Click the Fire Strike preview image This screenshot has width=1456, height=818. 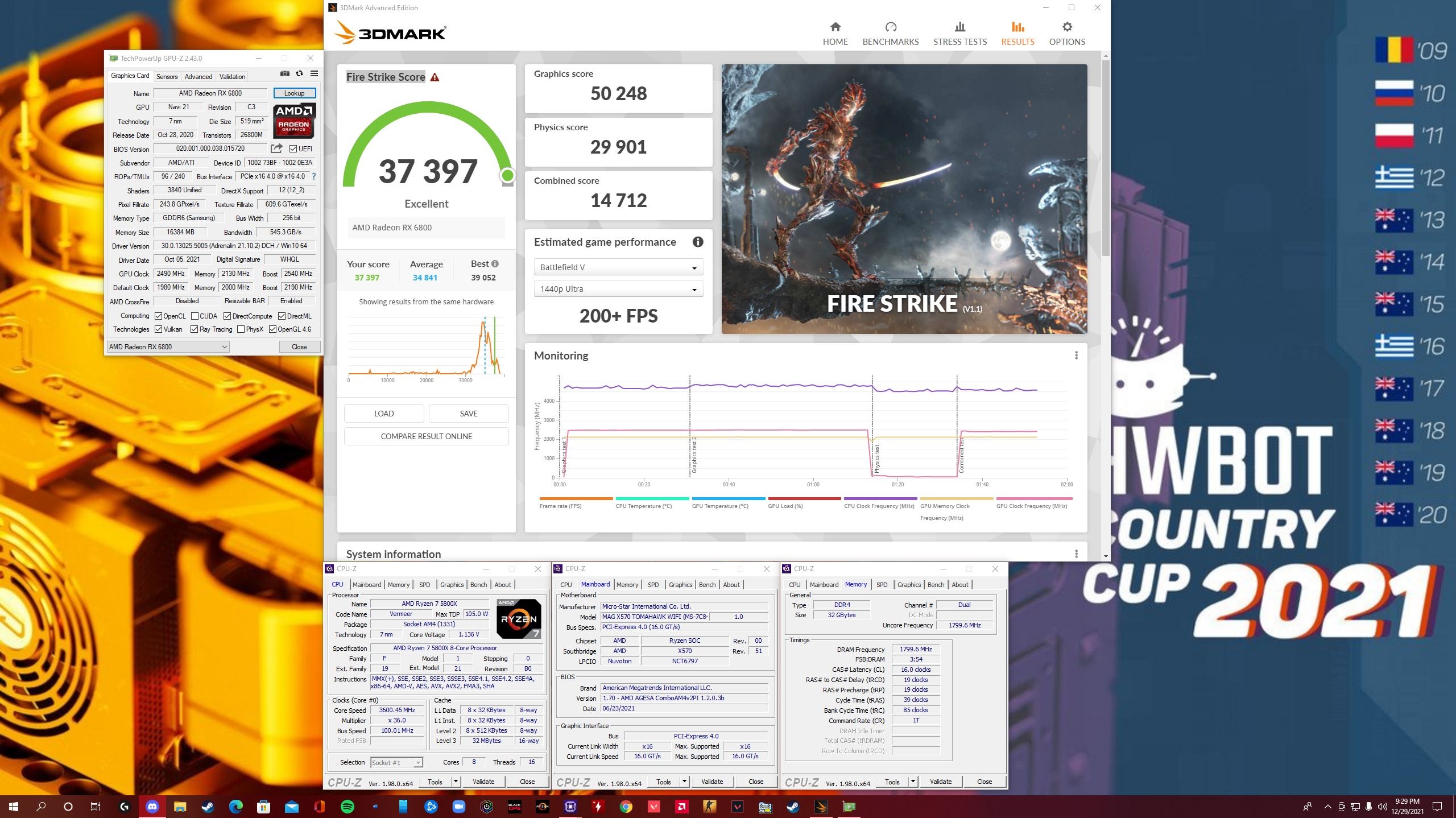coord(904,199)
